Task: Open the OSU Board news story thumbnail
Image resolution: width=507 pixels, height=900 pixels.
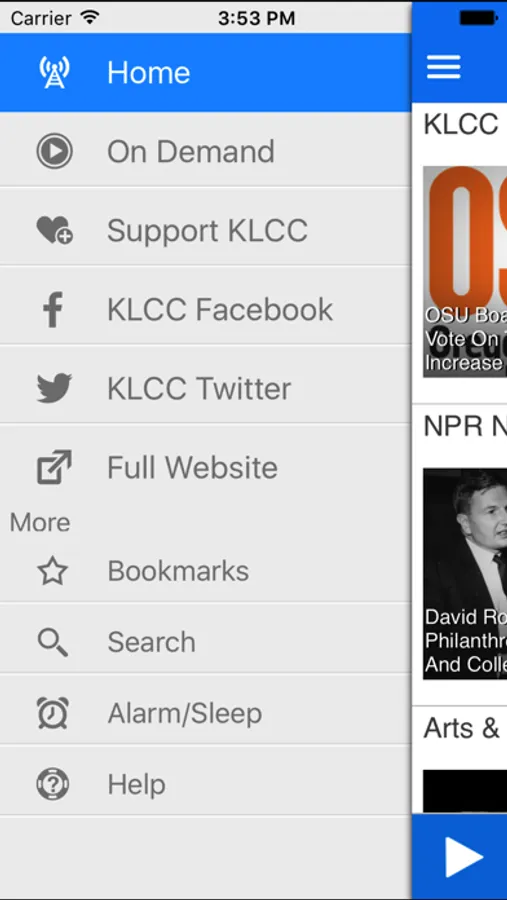Action: pos(465,271)
